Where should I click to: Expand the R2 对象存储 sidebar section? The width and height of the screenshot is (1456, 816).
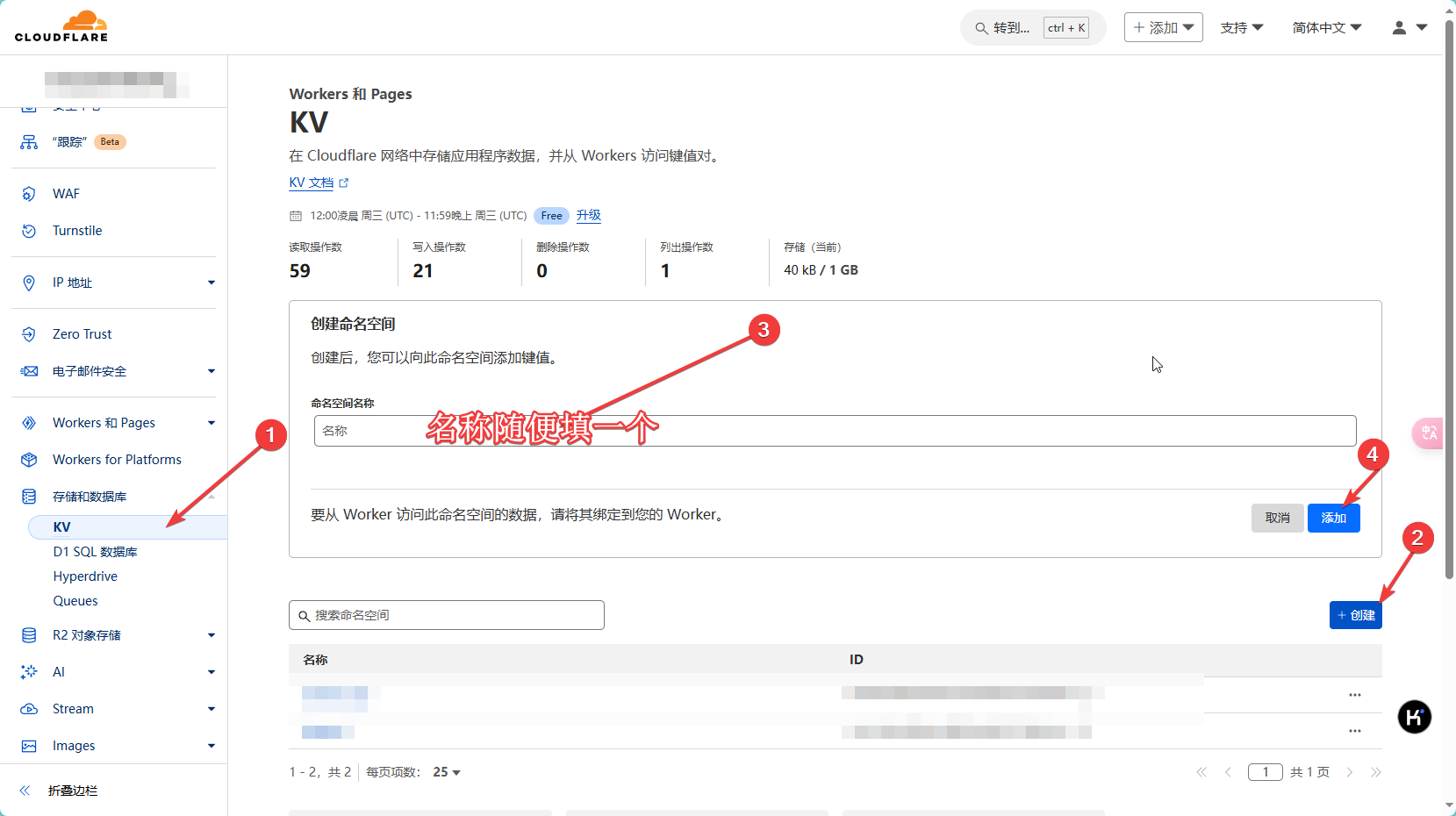212,635
